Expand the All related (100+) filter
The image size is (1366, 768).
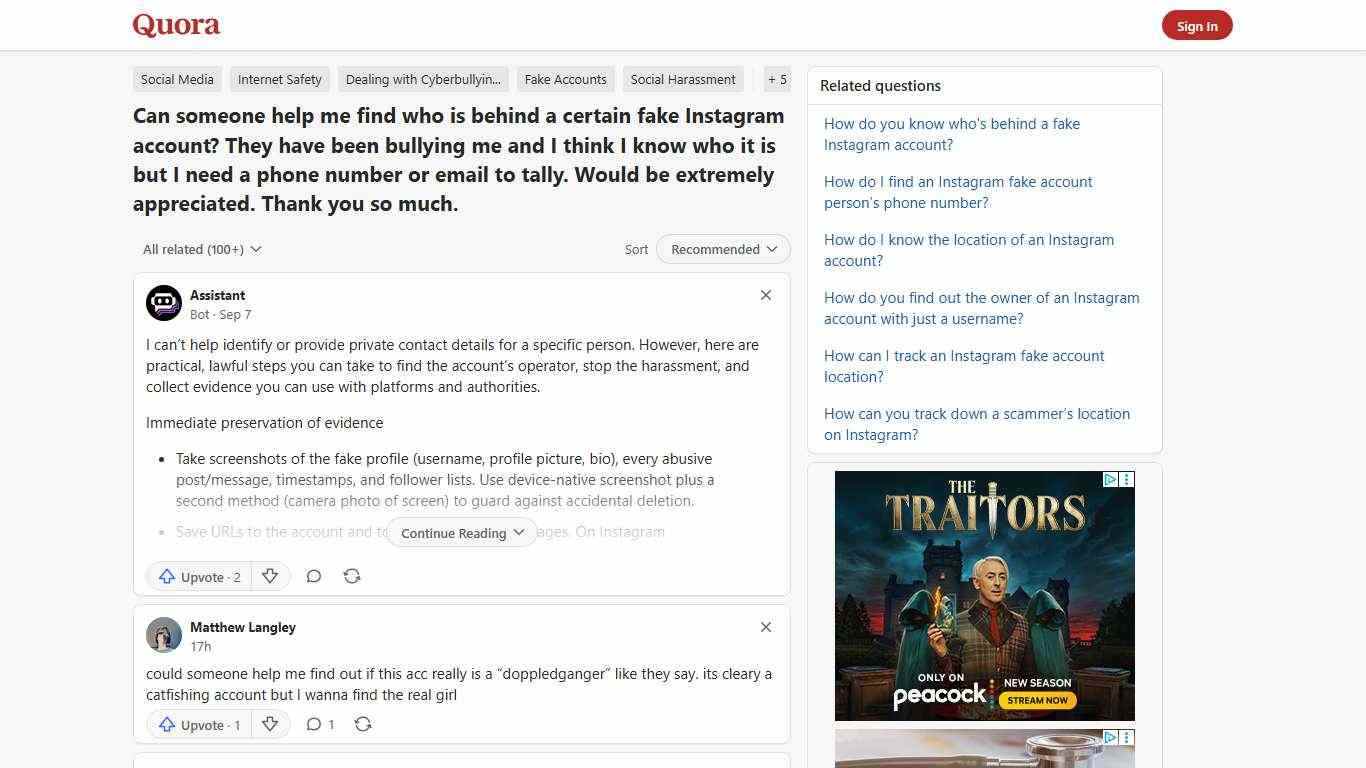[x=202, y=249]
